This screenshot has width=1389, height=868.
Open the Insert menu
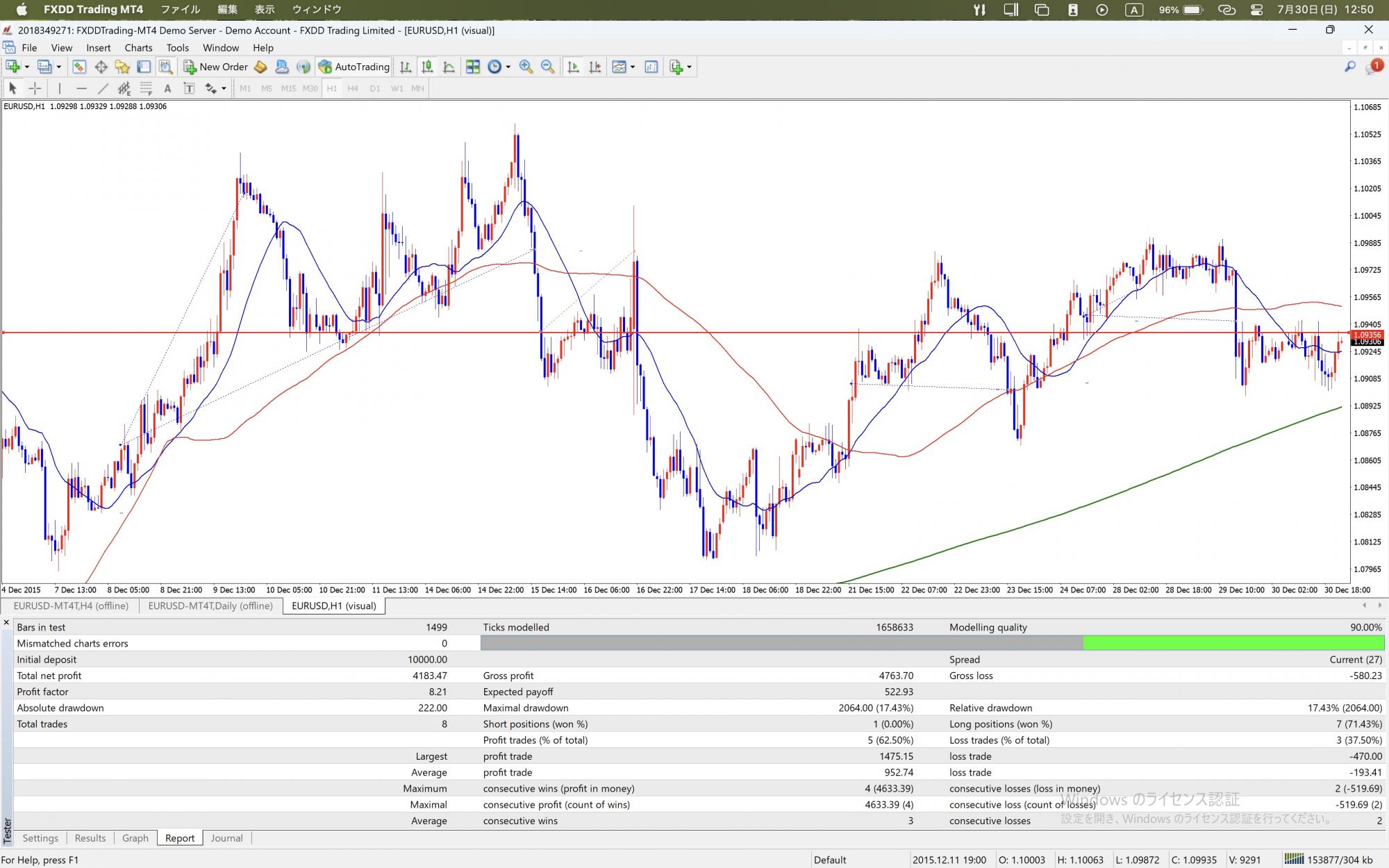(99, 47)
